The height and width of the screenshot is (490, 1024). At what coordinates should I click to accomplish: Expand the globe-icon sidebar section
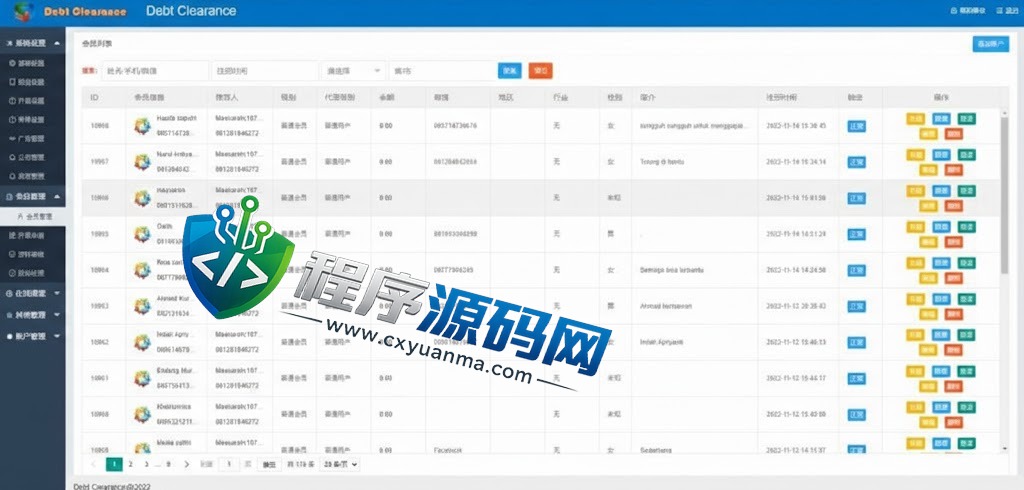tap(33, 294)
